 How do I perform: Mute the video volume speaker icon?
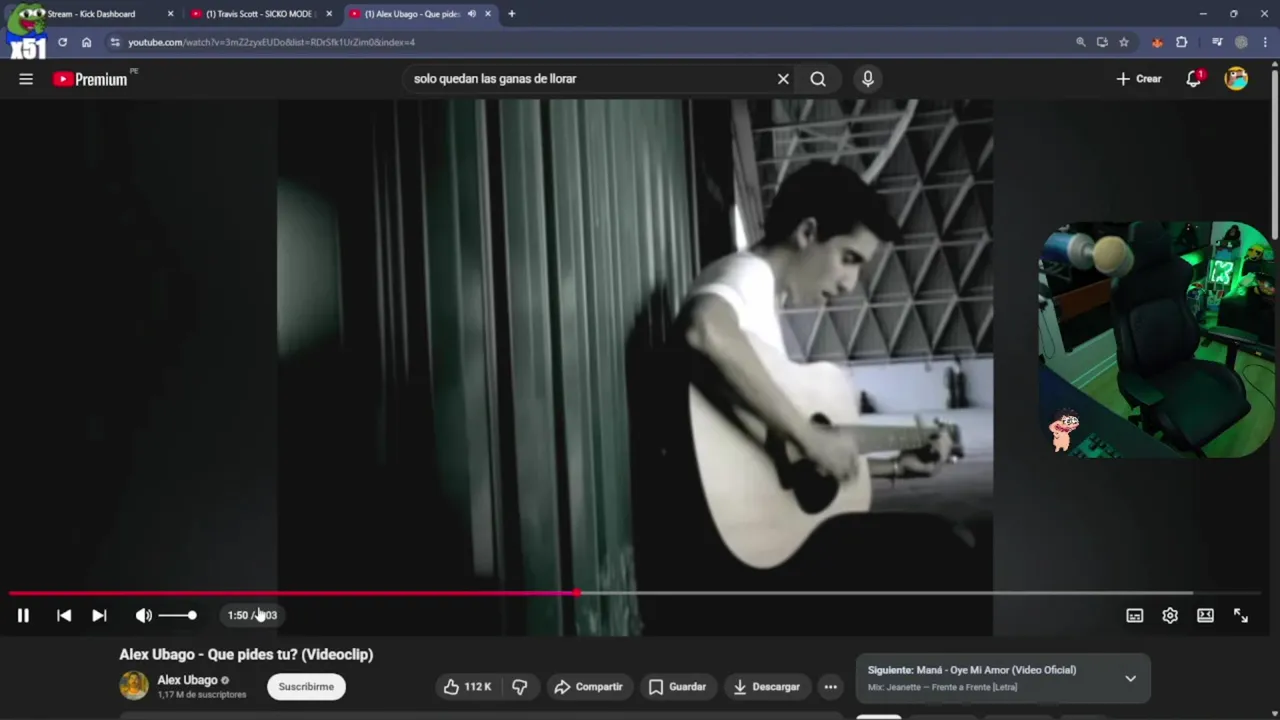143,616
